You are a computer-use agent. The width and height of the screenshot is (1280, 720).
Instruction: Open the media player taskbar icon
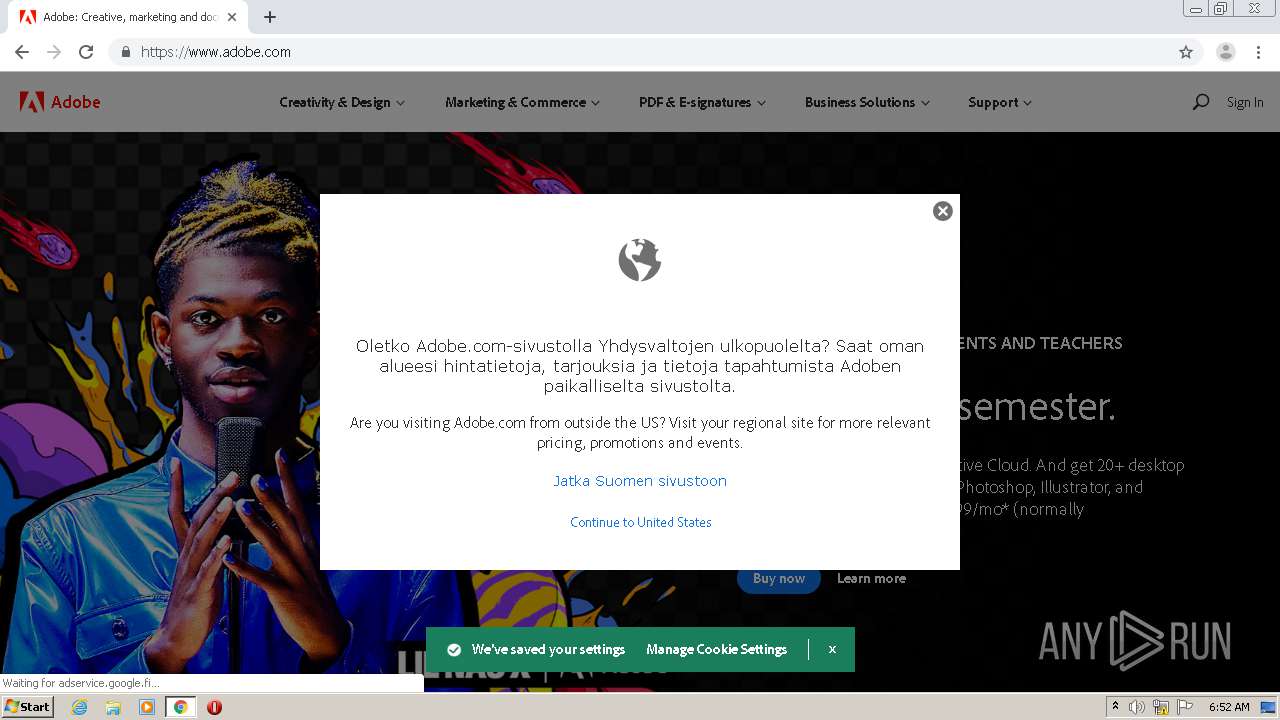click(147, 707)
